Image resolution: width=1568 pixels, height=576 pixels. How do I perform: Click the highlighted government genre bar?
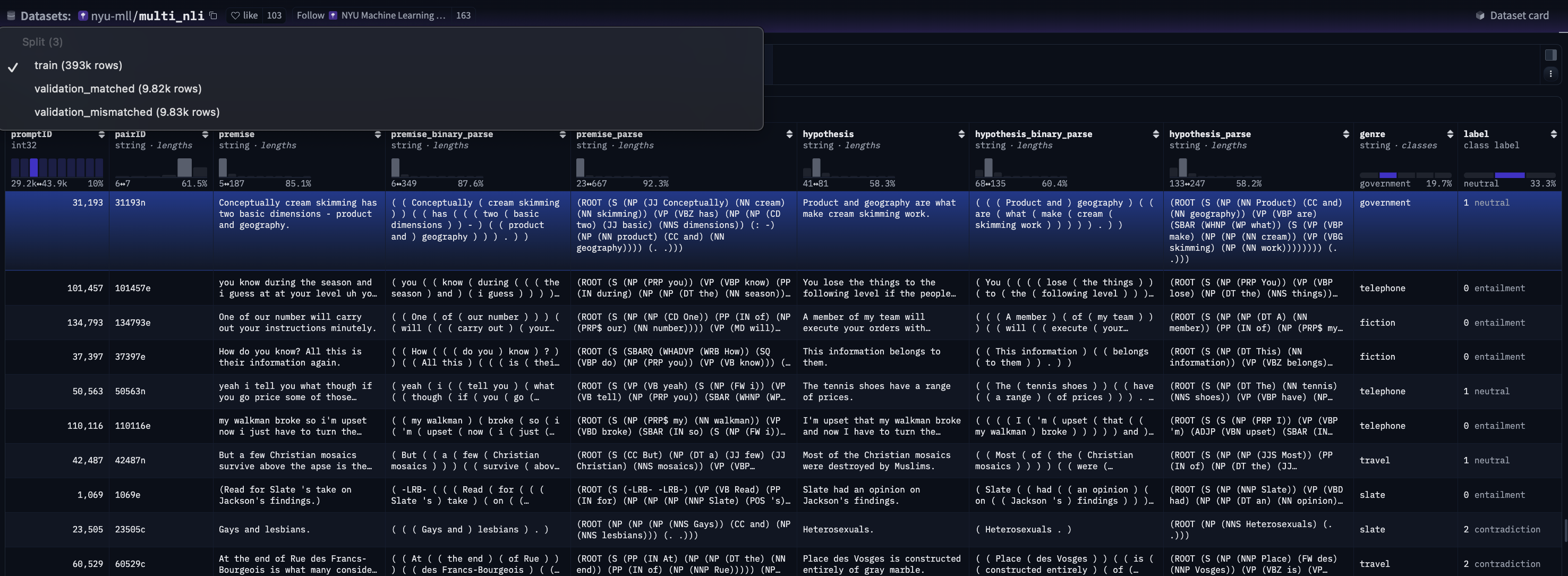1387,175
